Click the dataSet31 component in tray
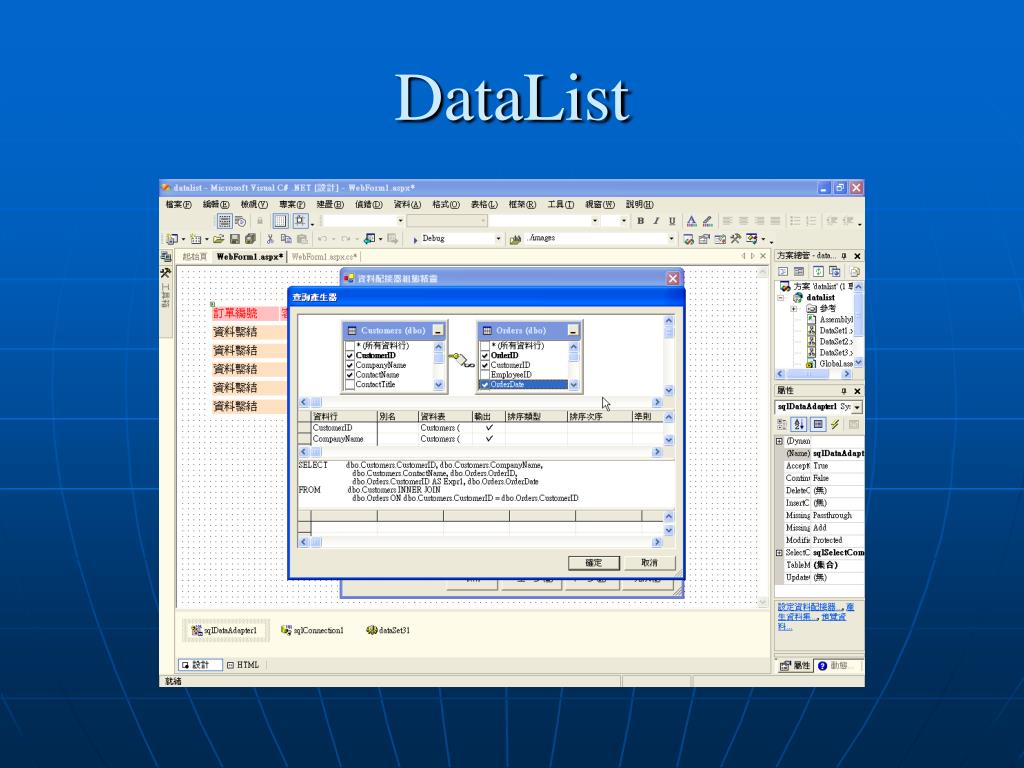The image size is (1024, 768). coord(388,630)
